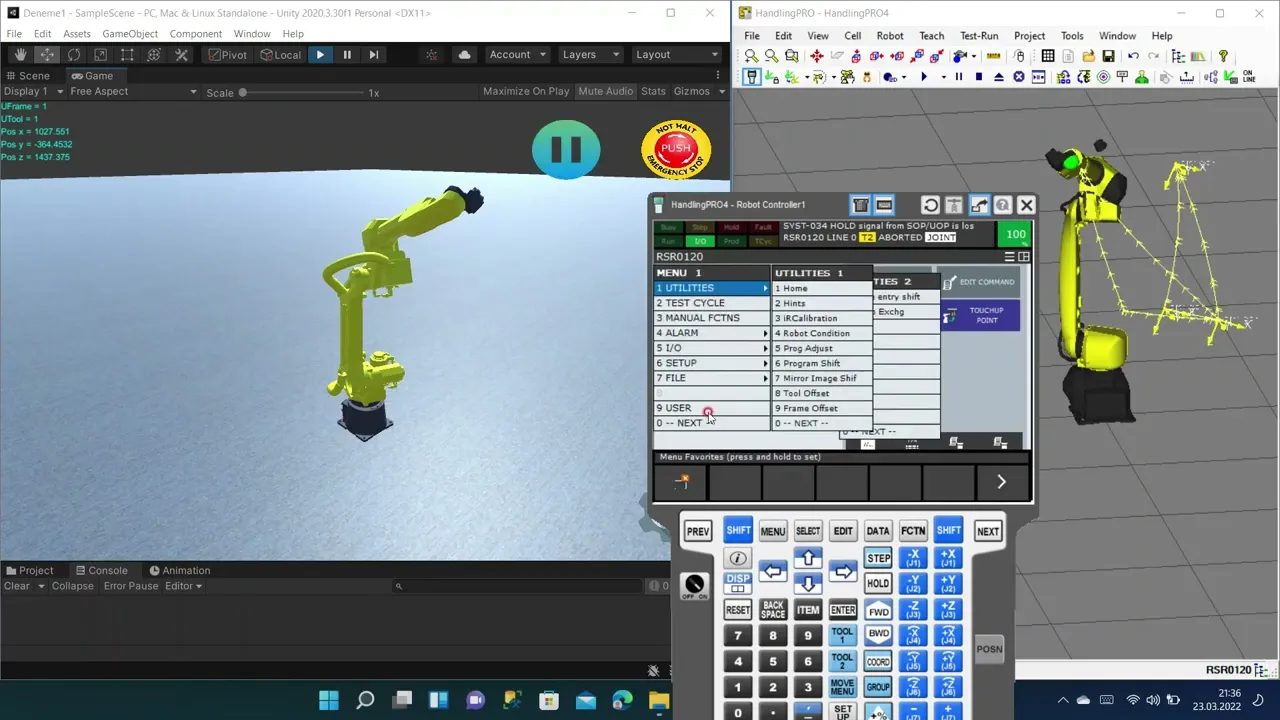Image resolution: width=1280 pixels, height=720 pixels.
Task: Flip the teach pendant OFF/ON switch
Action: coord(694,586)
